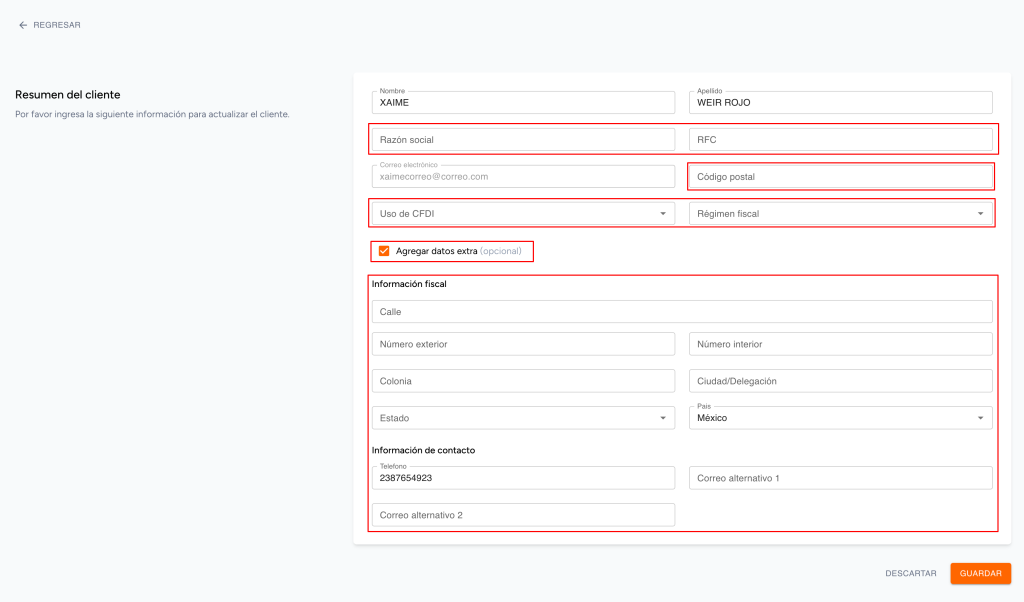This screenshot has width=1024, height=602.
Task: Click the Número interior field
Action: tap(840, 344)
